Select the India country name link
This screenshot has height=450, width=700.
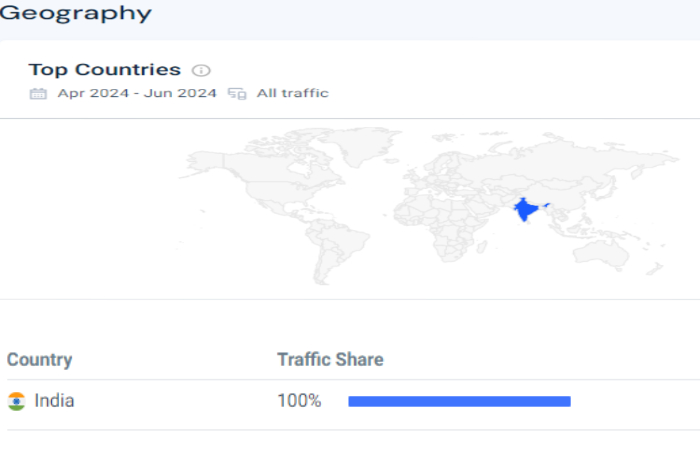coord(54,401)
